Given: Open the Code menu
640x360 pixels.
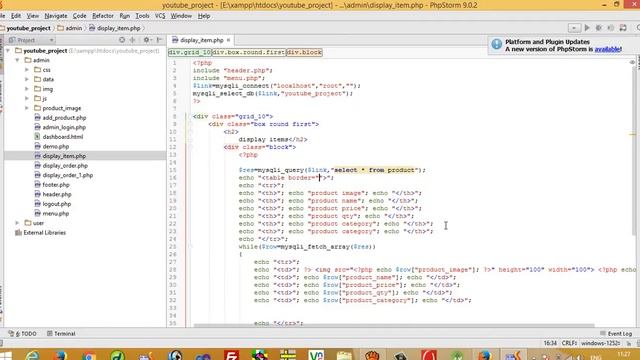Looking at the screenshot, I should pos(80,16).
